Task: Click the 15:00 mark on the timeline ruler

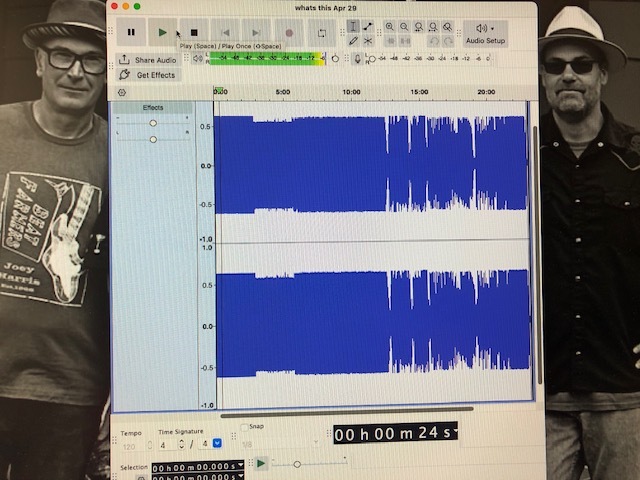Action: point(419,92)
